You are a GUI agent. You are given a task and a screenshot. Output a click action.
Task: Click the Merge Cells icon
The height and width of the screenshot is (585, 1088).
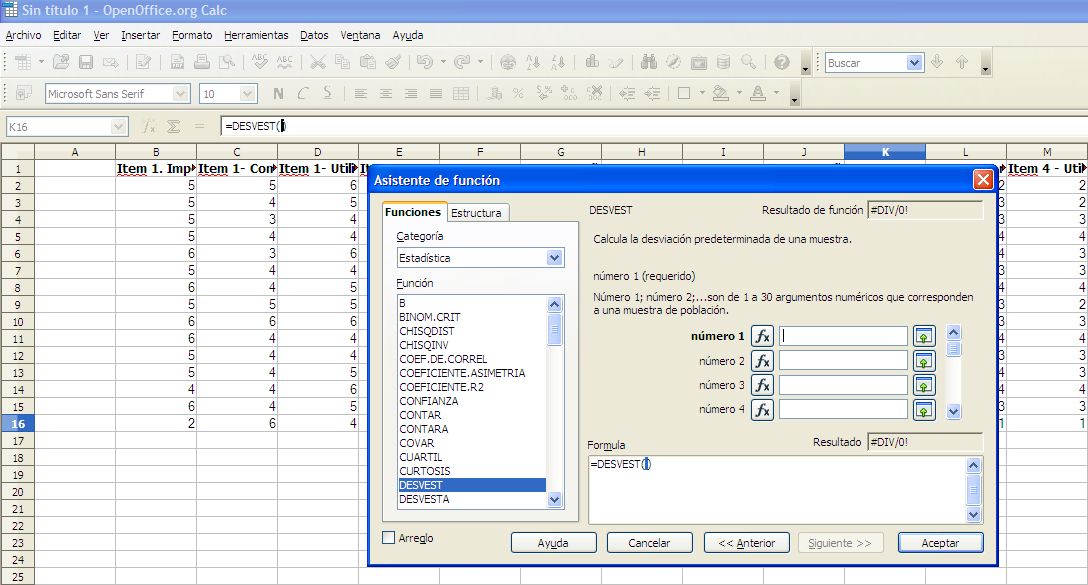click(461, 94)
